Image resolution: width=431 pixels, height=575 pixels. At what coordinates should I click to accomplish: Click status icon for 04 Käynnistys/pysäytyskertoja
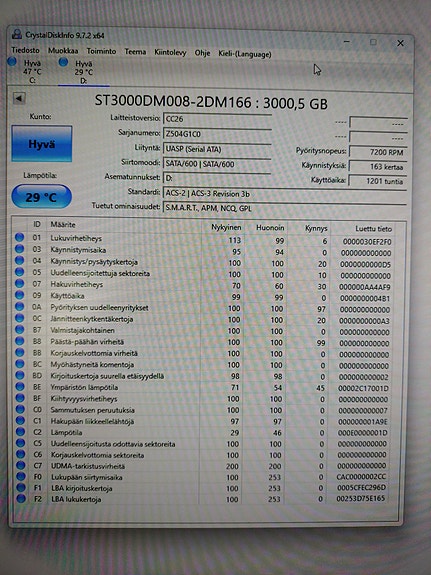19,260
